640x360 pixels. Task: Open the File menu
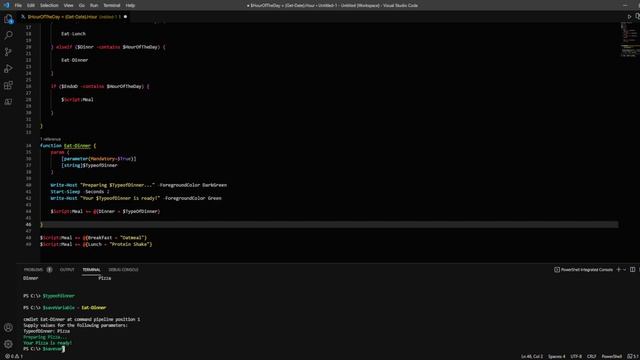click(18, 5)
